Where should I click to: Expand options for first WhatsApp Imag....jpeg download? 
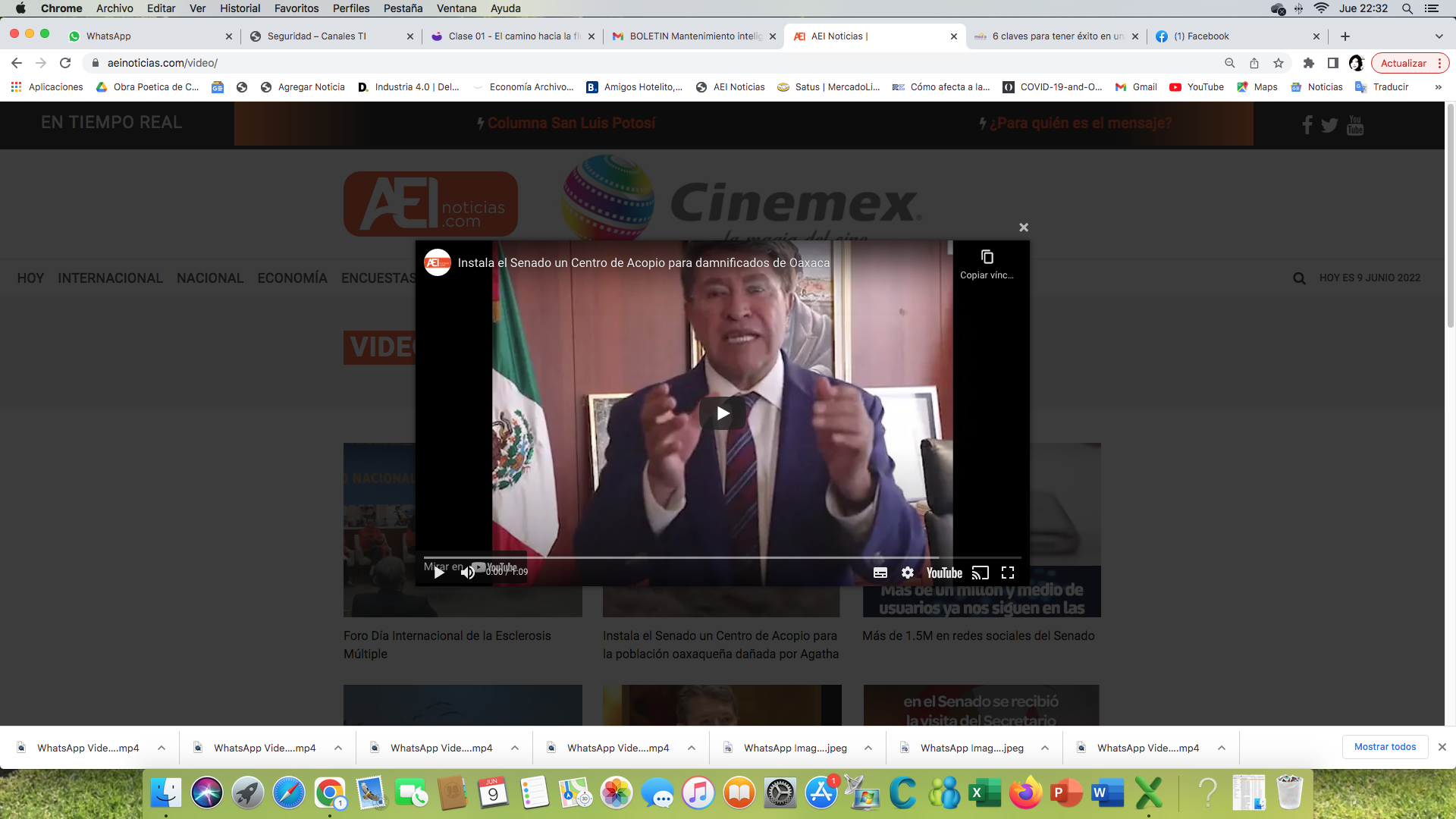[x=868, y=748]
